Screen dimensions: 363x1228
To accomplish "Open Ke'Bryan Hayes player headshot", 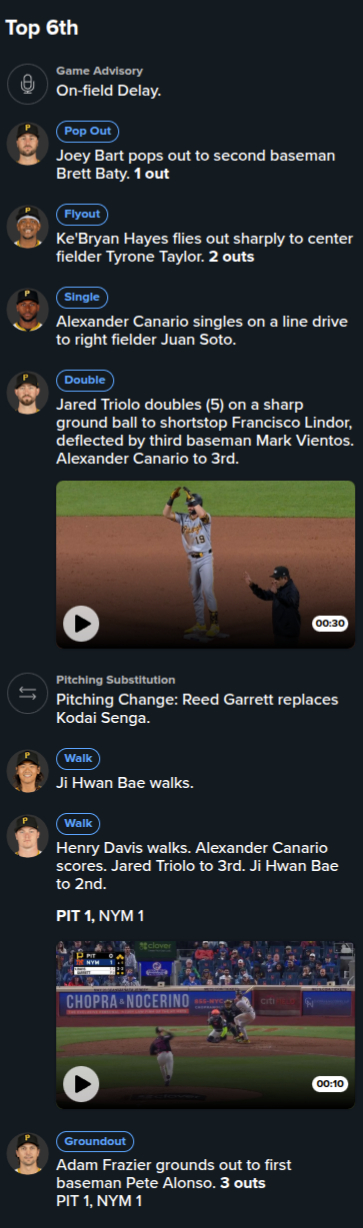I will pyautogui.click(x=28, y=226).
